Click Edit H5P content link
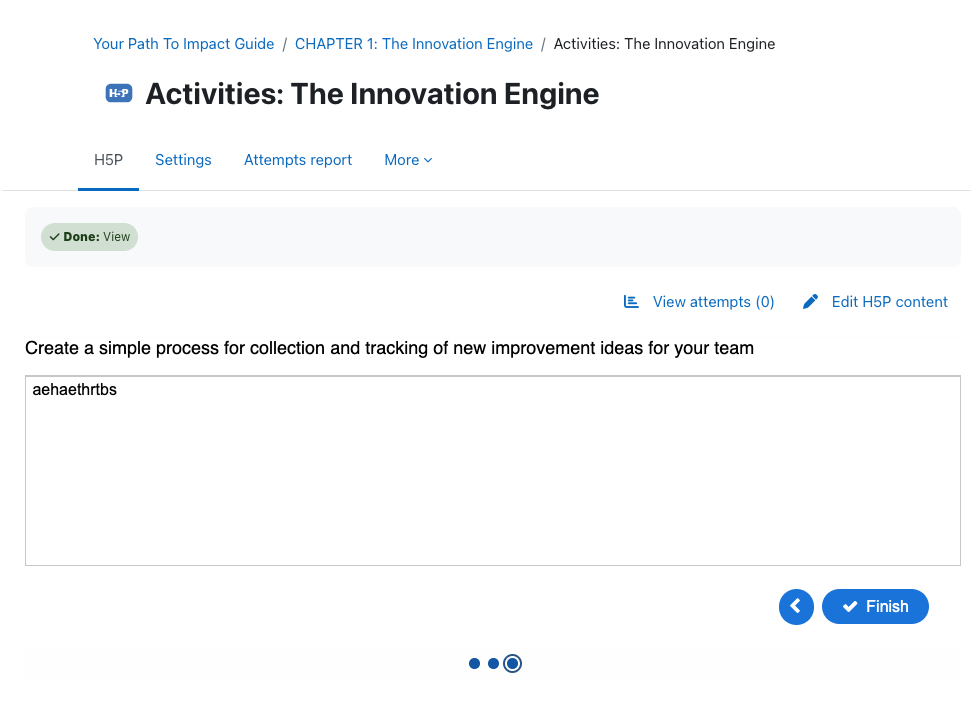 pos(875,302)
